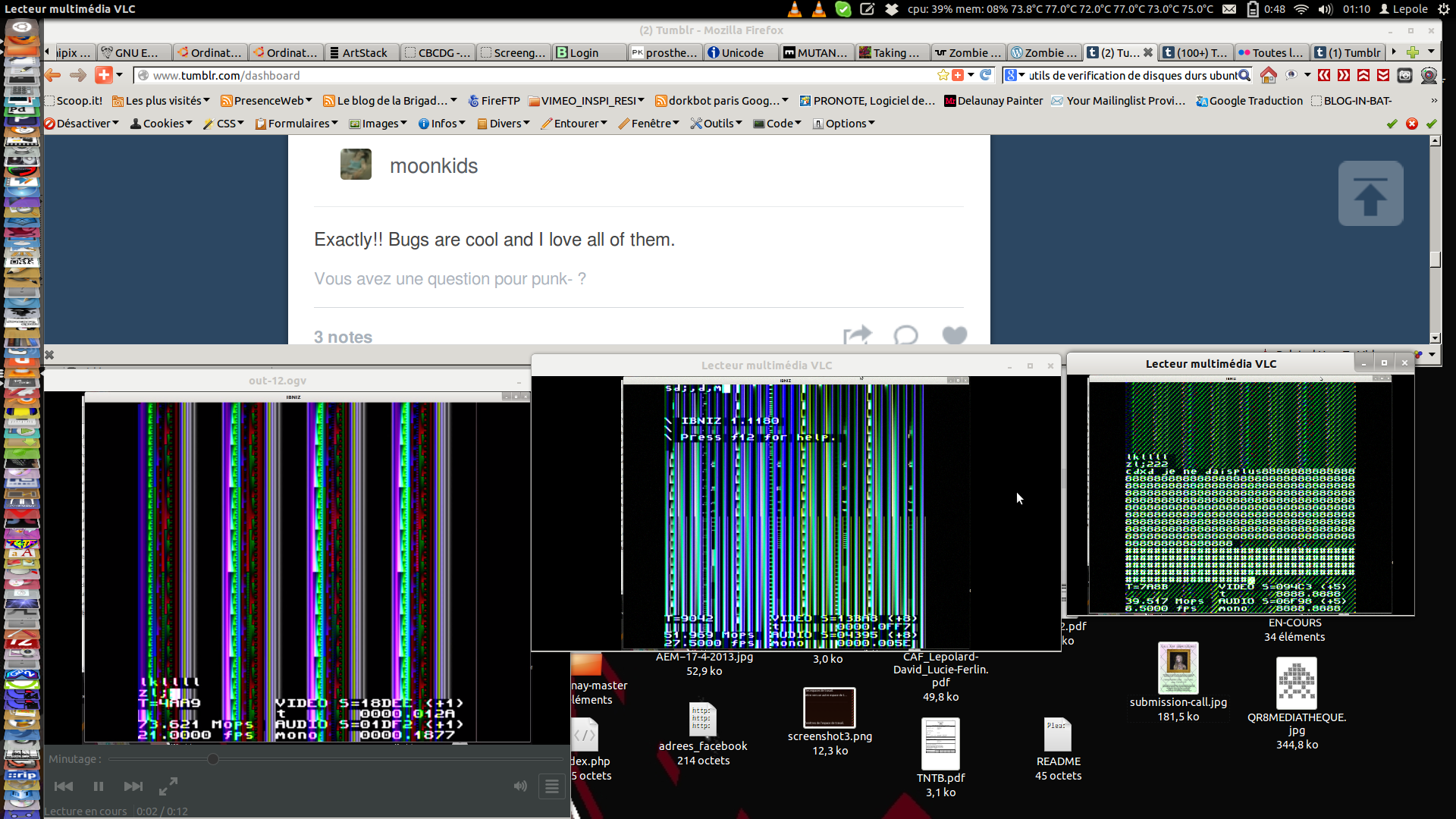The width and height of the screenshot is (1456, 819).
Task: Open Firefox home page icon
Action: (x=1268, y=75)
